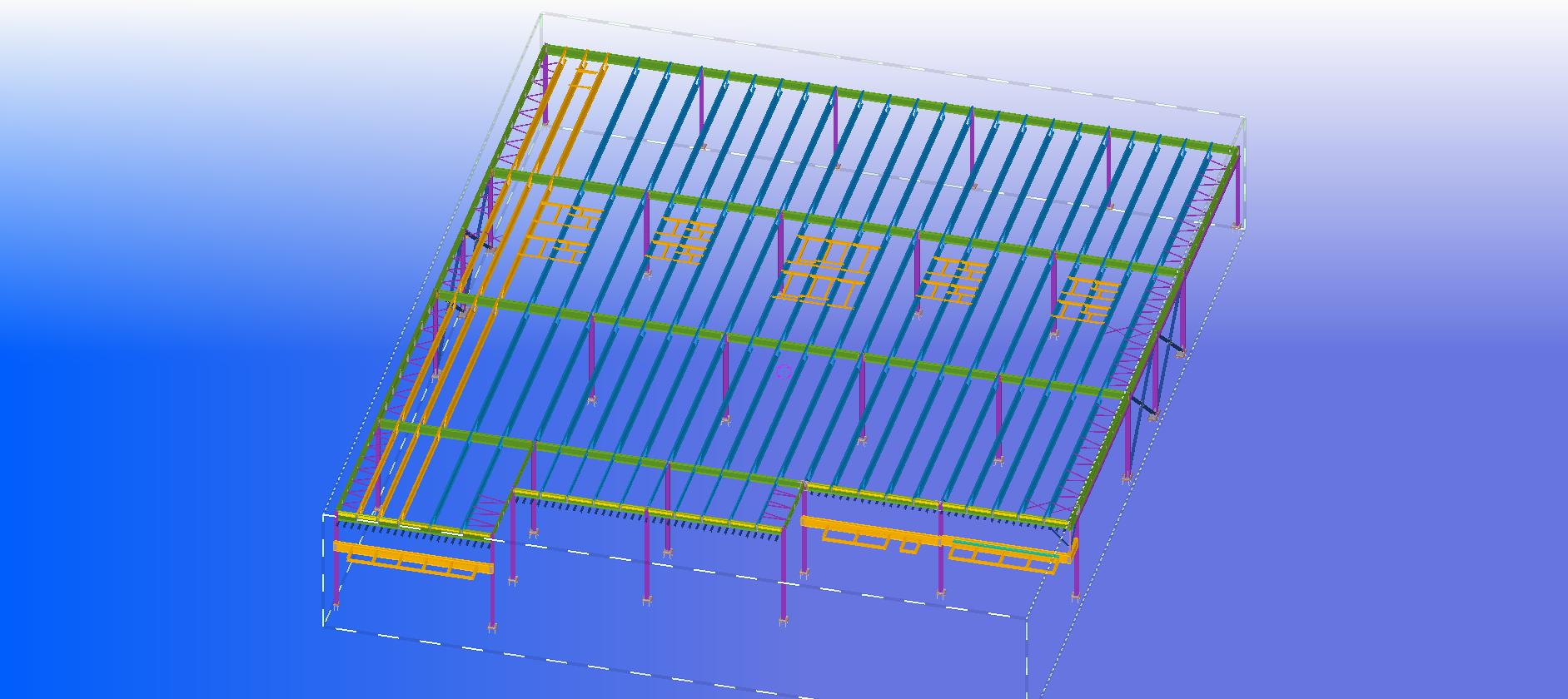Select the orange hanging frame at front-left corner
This screenshot has width=1568, height=699.
point(412,560)
